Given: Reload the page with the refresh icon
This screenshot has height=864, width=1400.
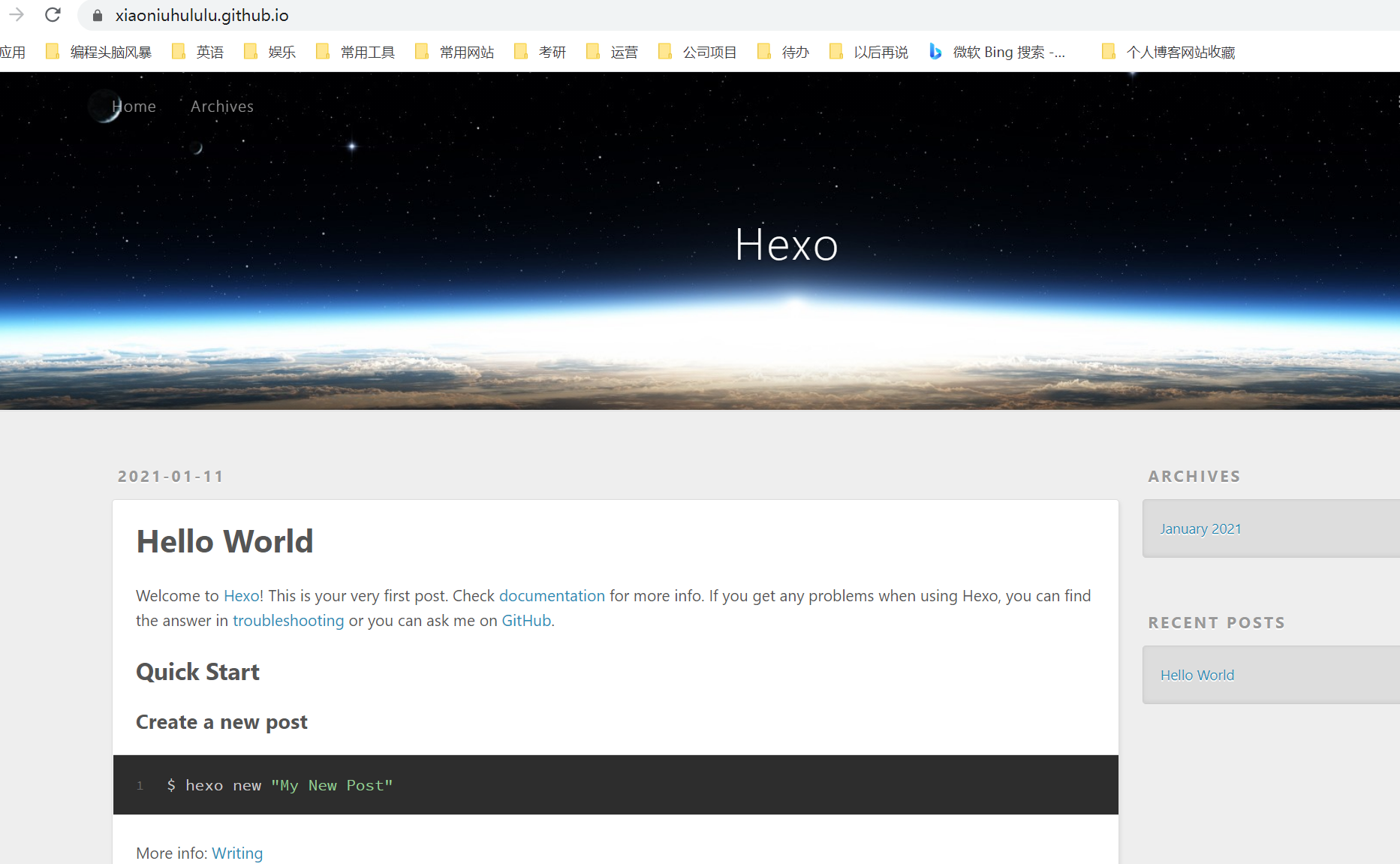Looking at the screenshot, I should pyautogui.click(x=53, y=15).
